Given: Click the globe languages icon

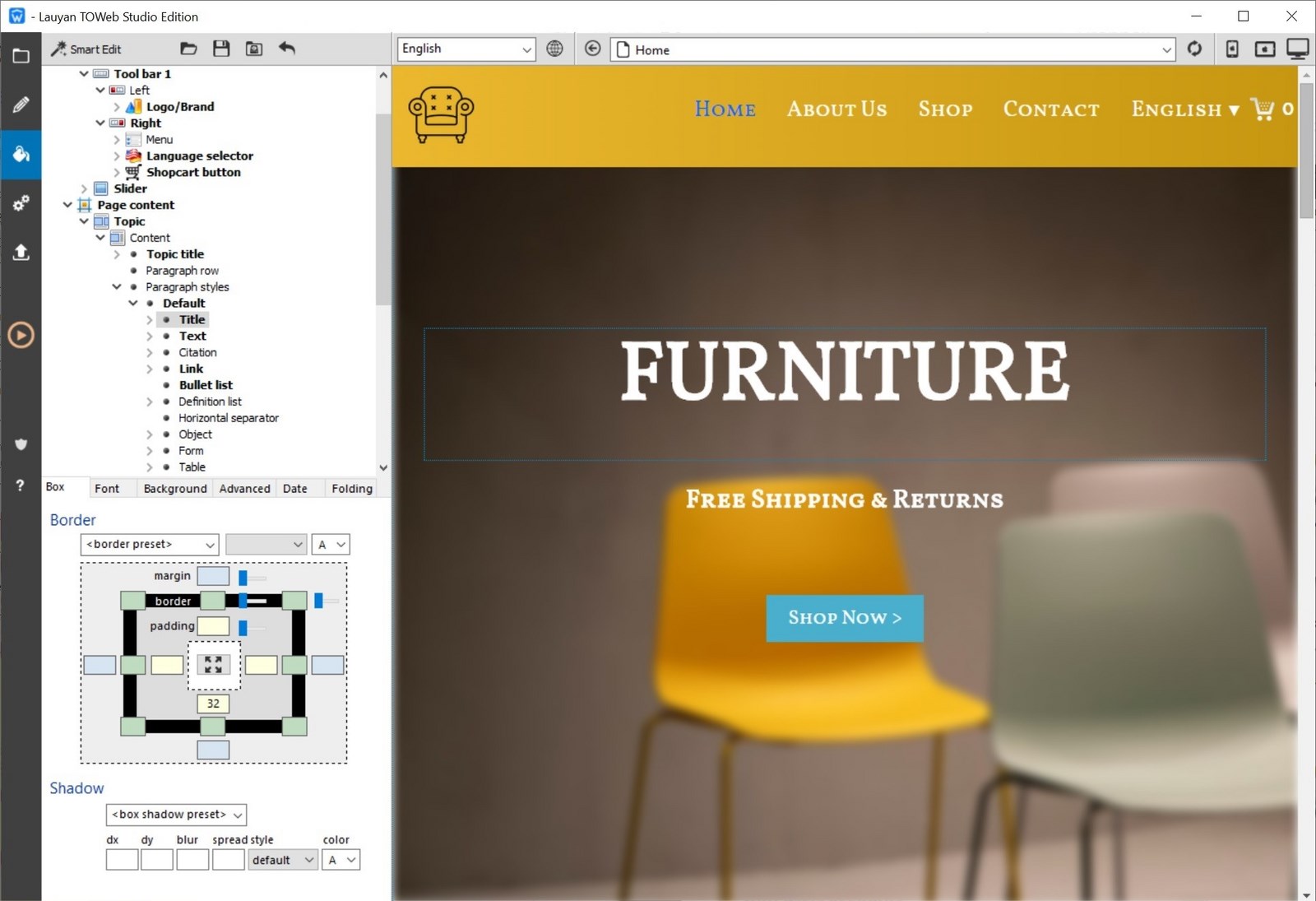Looking at the screenshot, I should pyautogui.click(x=555, y=49).
